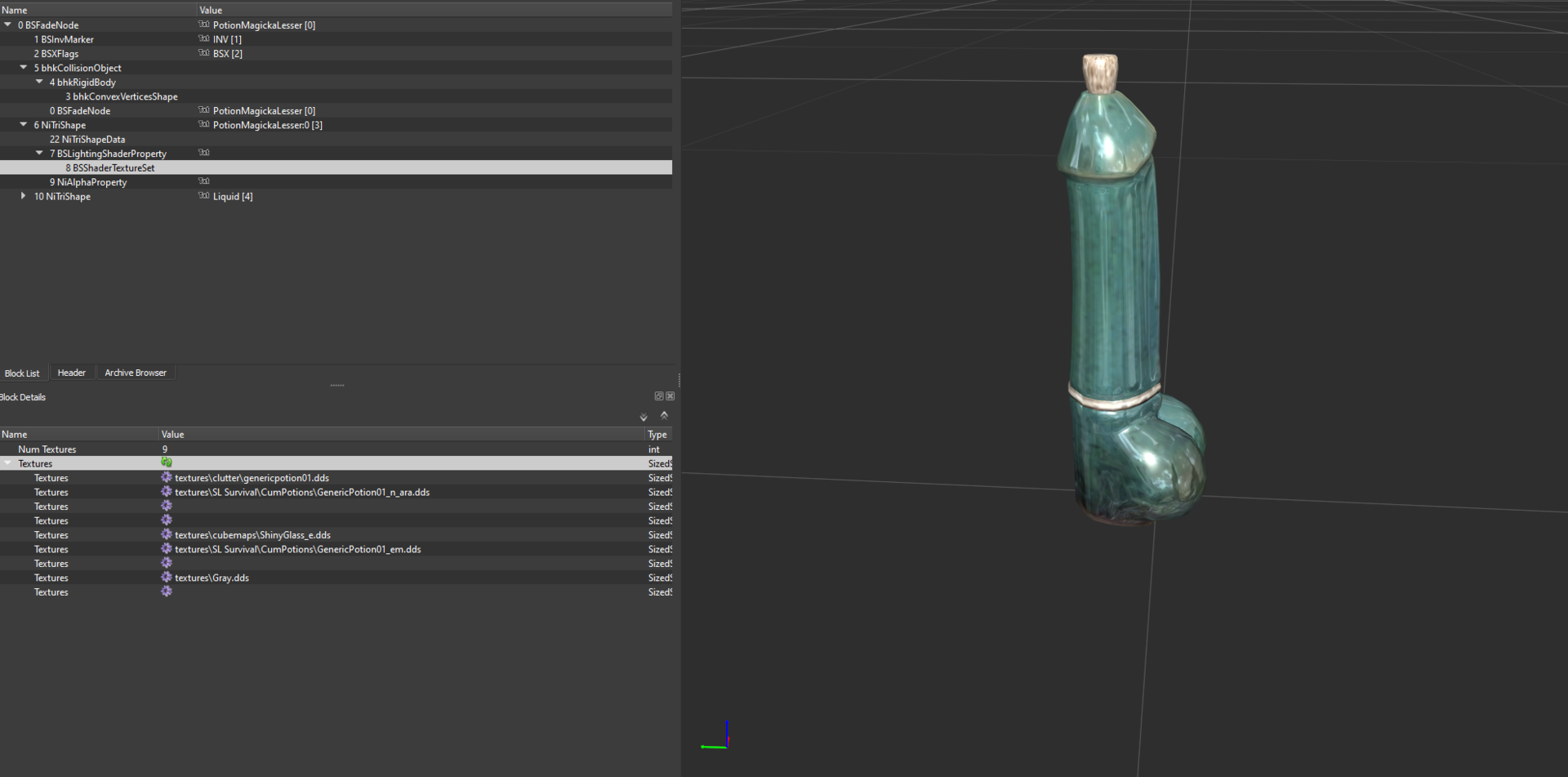Click the GenericPotion01_em.dds texture path
The height and width of the screenshot is (777, 1568).
pos(298,550)
